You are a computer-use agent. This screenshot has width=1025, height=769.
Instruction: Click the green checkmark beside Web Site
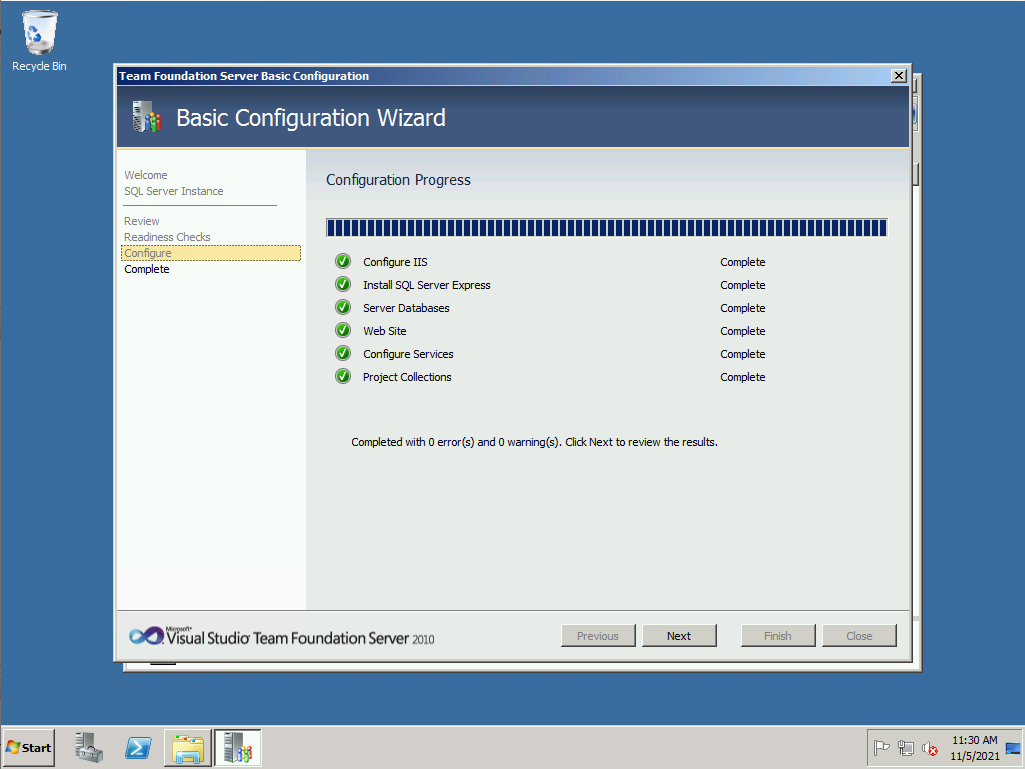pyautogui.click(x=343, y=331)
